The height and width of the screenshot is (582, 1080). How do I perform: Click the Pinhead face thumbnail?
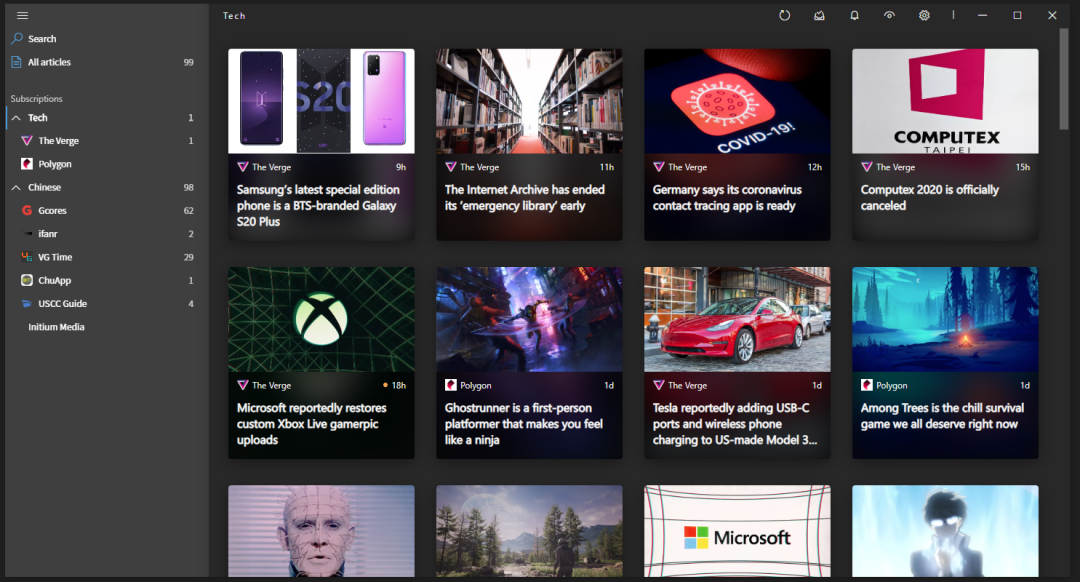(321, 531)
